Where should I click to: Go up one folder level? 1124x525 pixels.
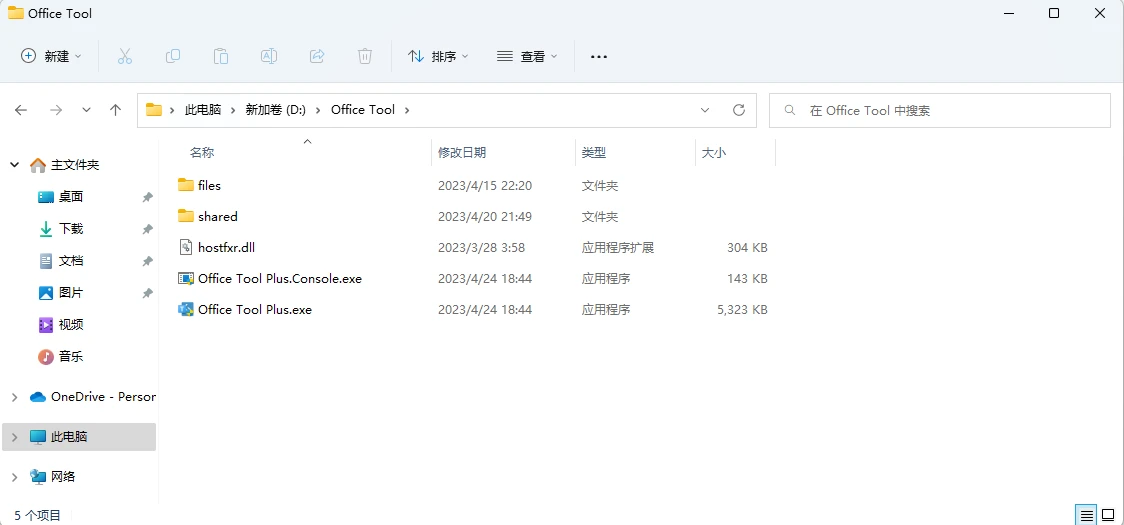tap(115, 110)
